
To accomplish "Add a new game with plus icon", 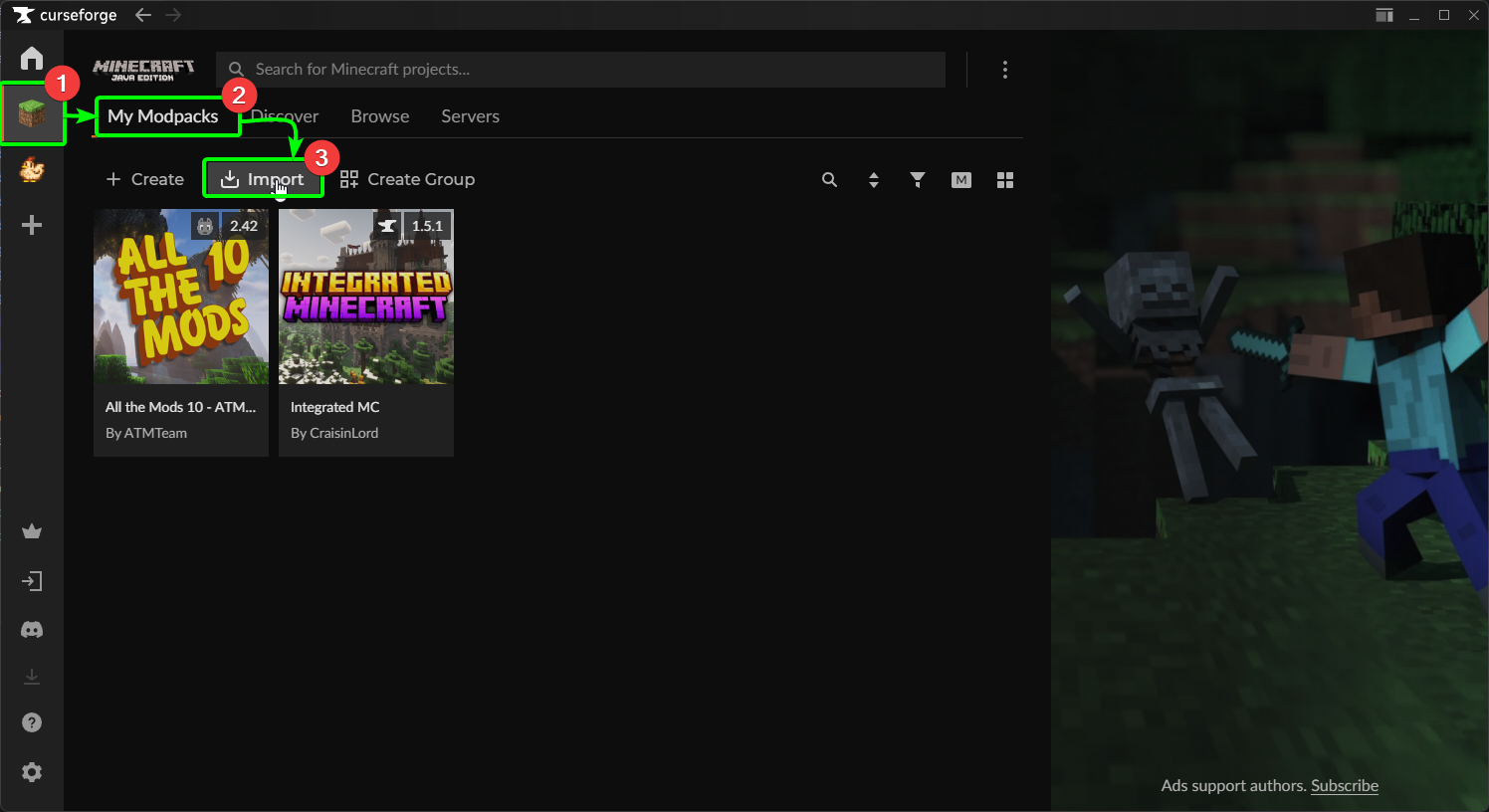I will tap(32, 225).
